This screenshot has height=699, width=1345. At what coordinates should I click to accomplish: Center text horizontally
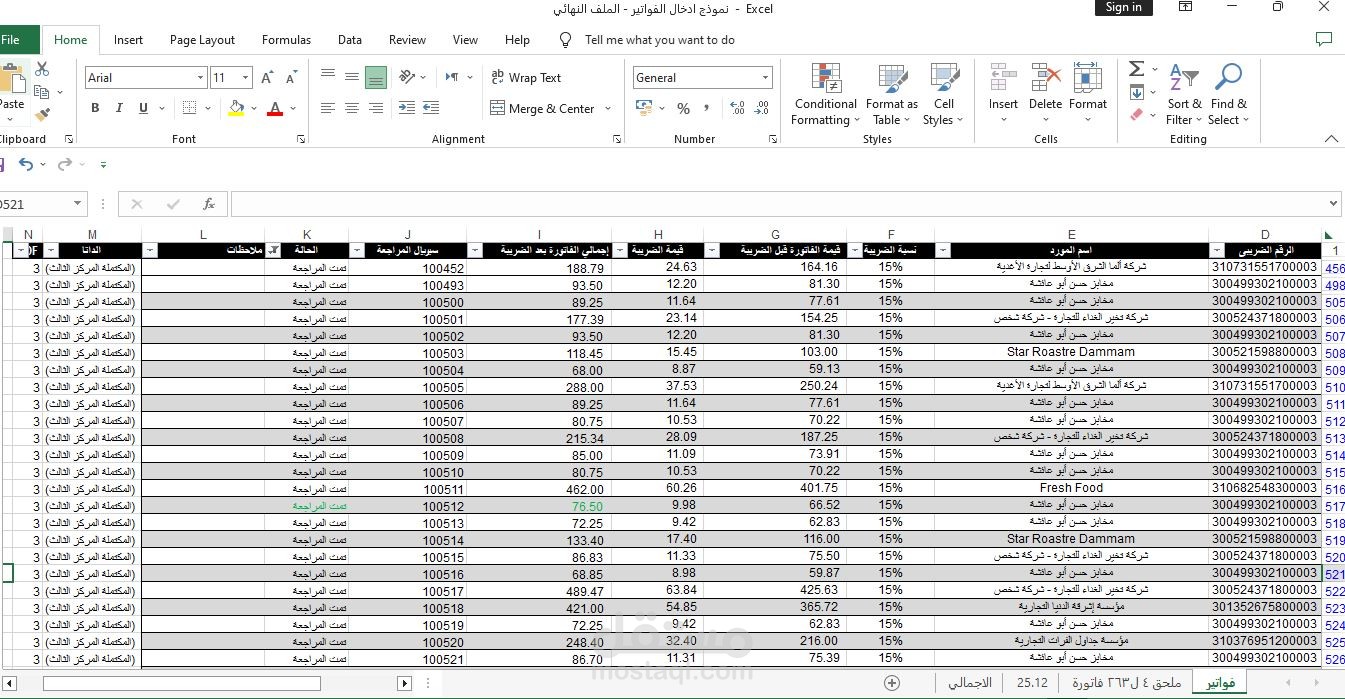pyautogui.click(x=351, y=108)
